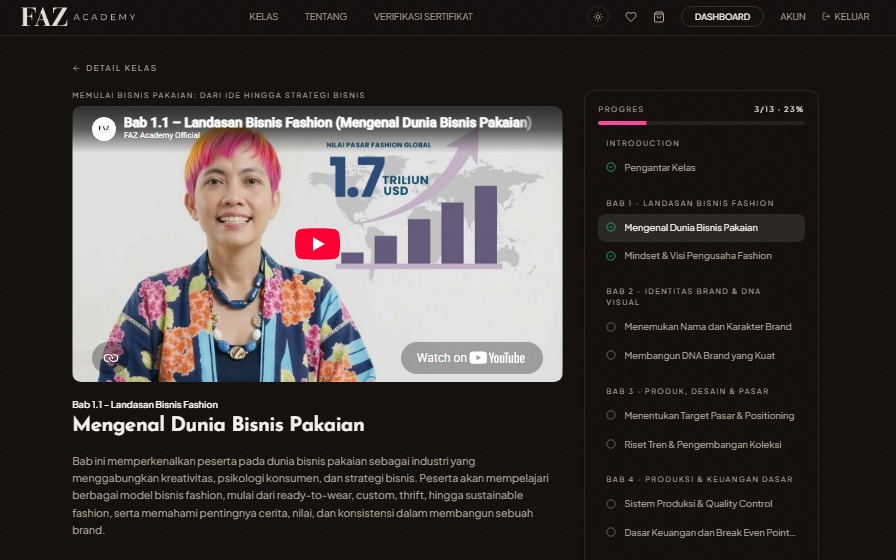
Task: Click the pink progress bar
Action: [622, 123]
